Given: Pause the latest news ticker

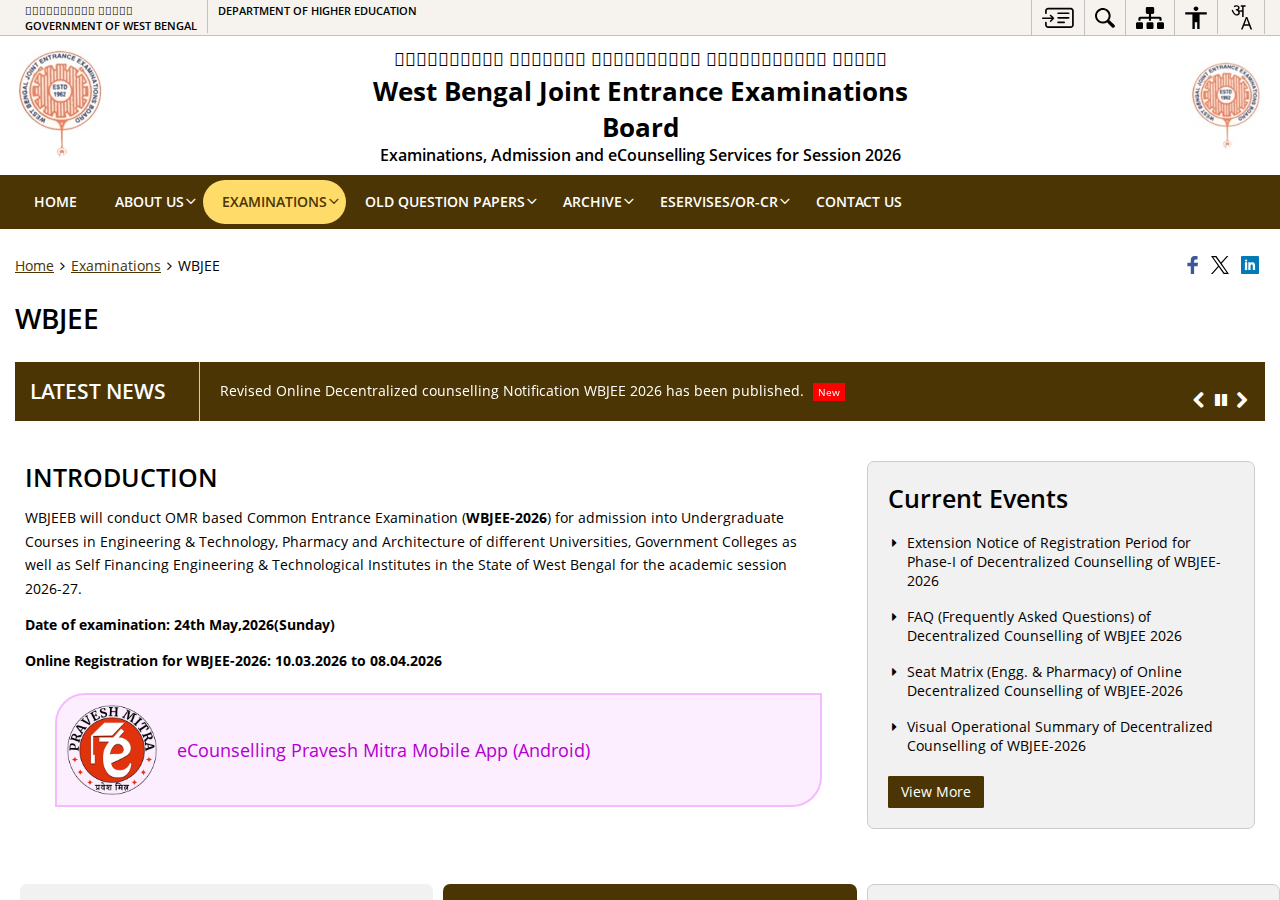Looking at the screenshot, I should [x=1221, y=400].
